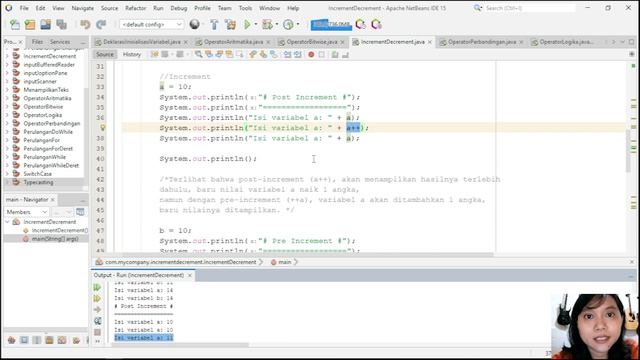This screenshot has width=640, height=360.
Task: Build the project with hammer icon
Action: [x=214, y=24]
